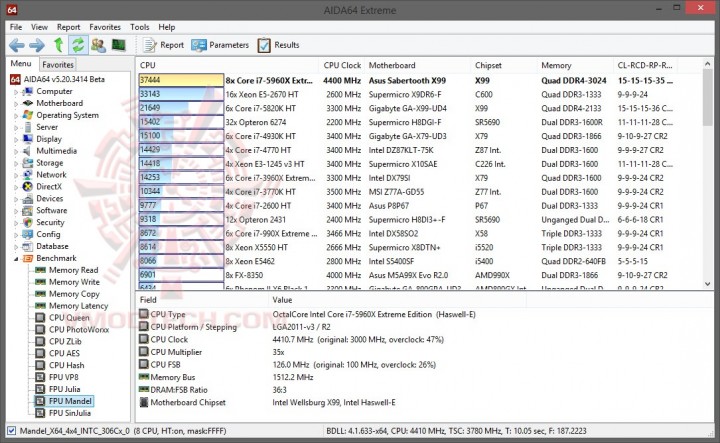The image size is (720, 443).
Task: Click the Report toolbar button
Action: 163,45
